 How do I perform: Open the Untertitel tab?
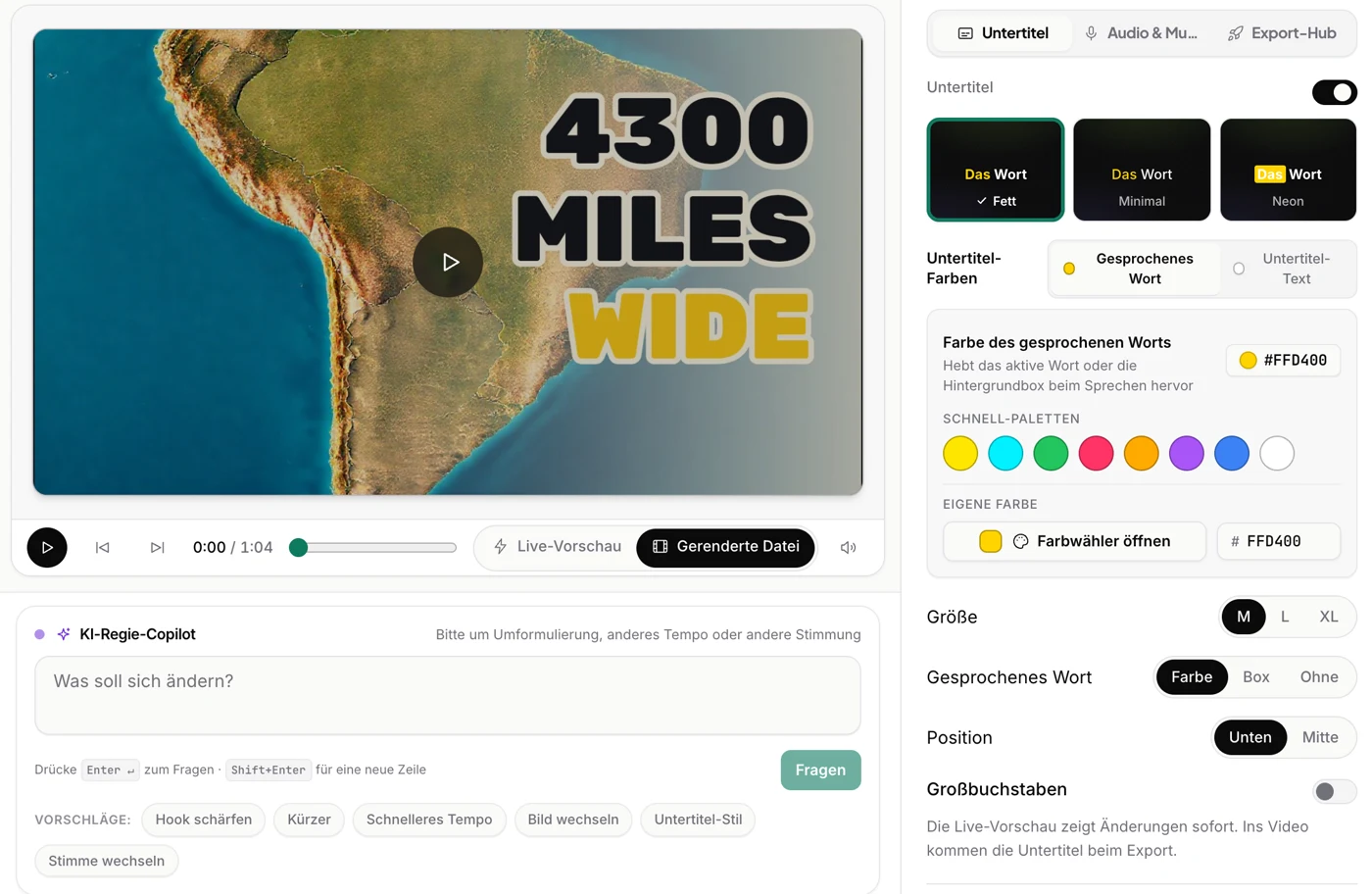click(x=1003, y=33)
